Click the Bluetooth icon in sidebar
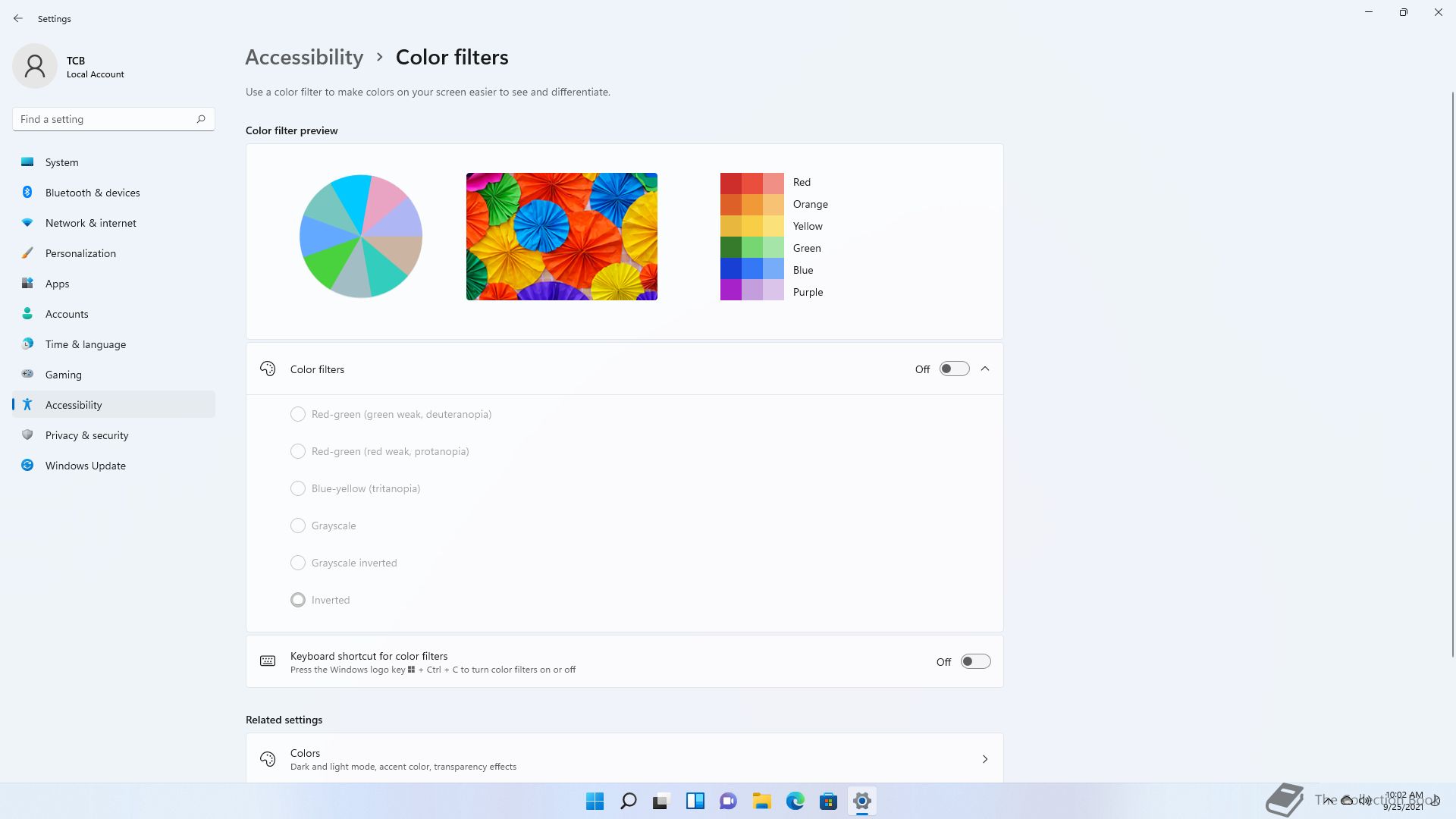1456x819 pixels. pyautogui.click(x=27, y=192)
